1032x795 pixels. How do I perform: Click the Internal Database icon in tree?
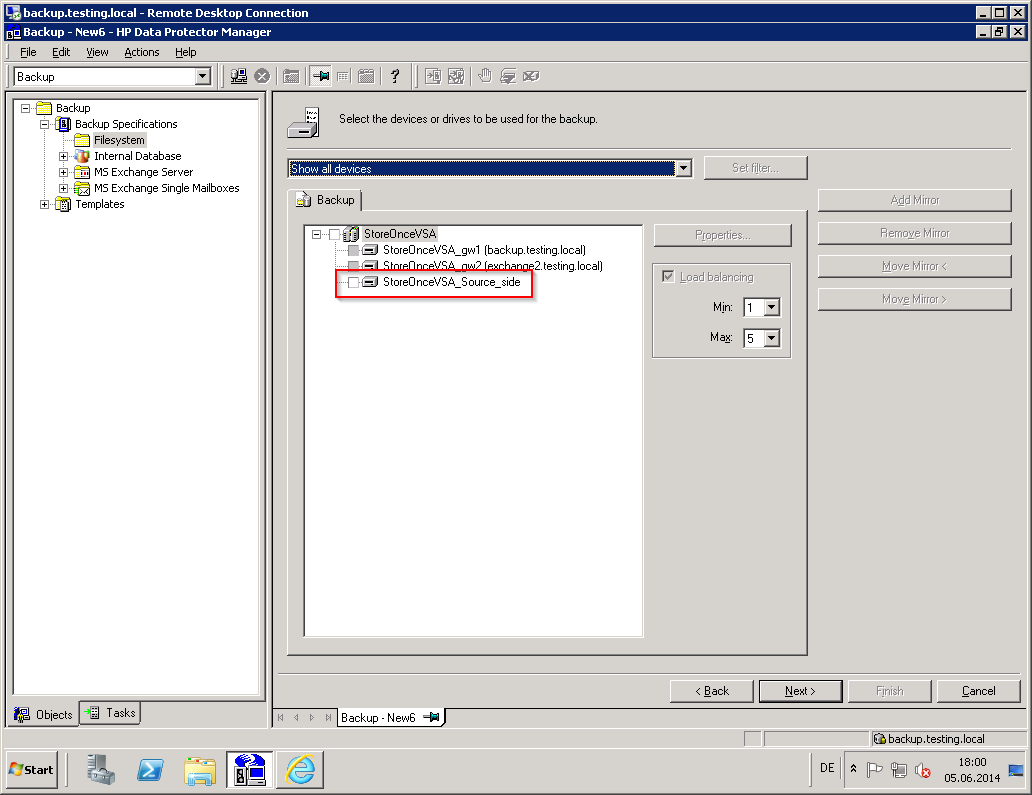click(82, 156)
